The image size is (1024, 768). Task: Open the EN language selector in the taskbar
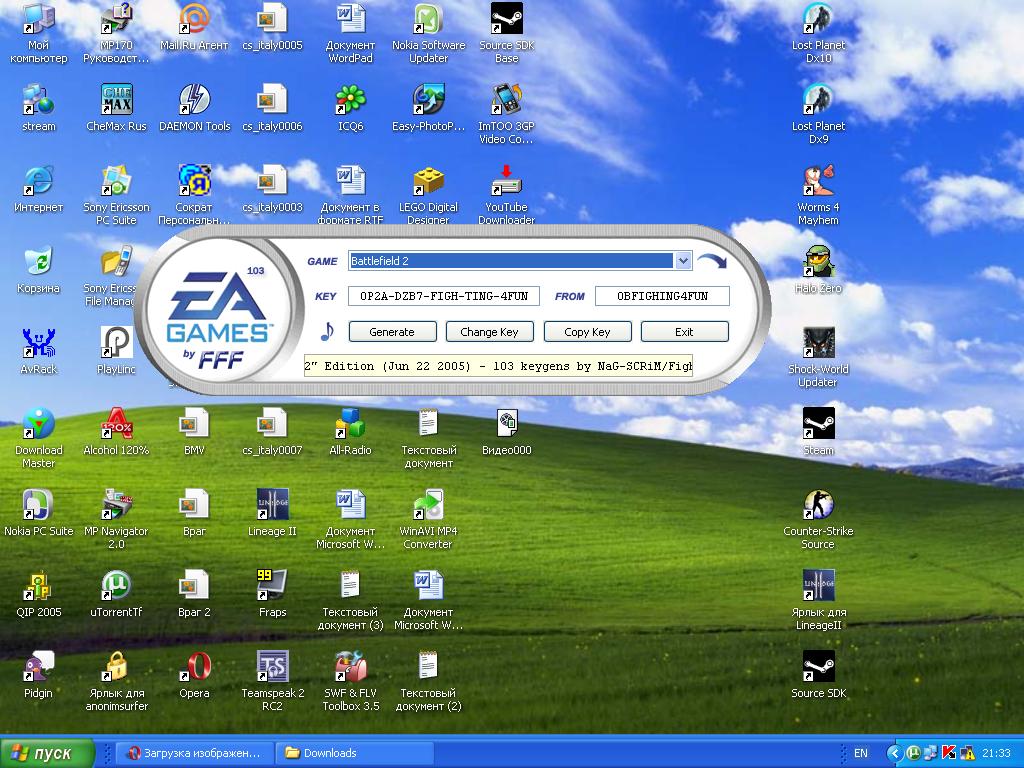click(x=860, y=753)
